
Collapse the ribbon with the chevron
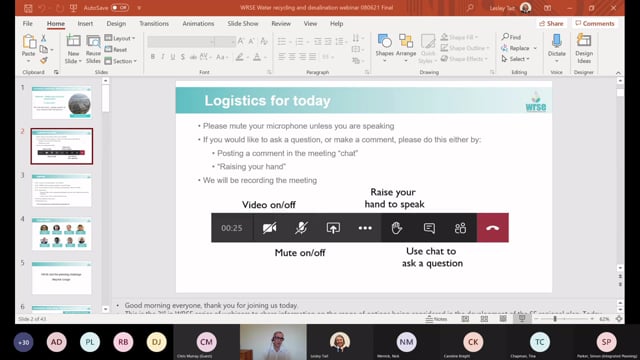[618, 73]
